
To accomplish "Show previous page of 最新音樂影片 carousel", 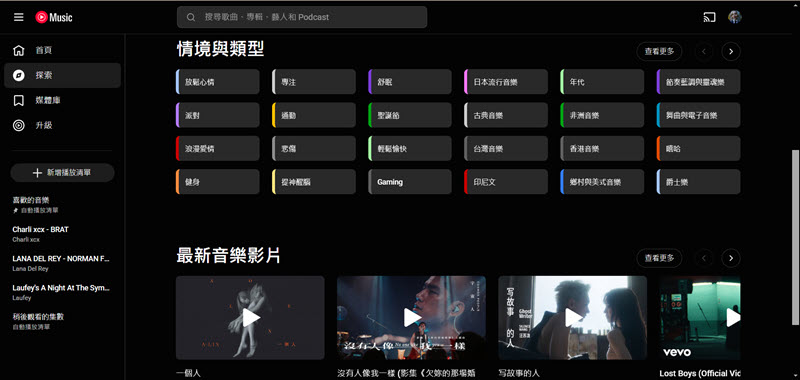I will [704, 258].
